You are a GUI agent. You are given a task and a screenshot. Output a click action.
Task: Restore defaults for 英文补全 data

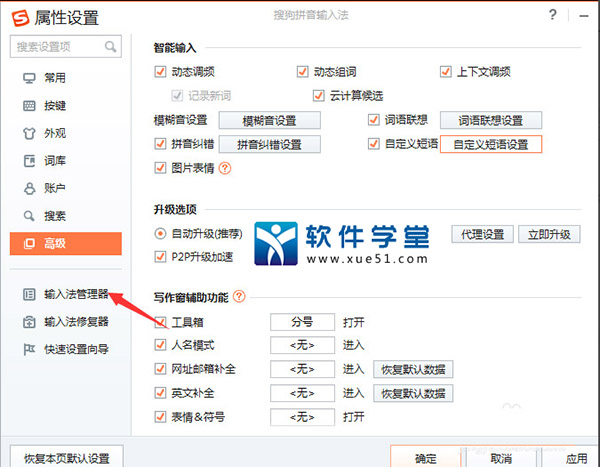point(413,393)
